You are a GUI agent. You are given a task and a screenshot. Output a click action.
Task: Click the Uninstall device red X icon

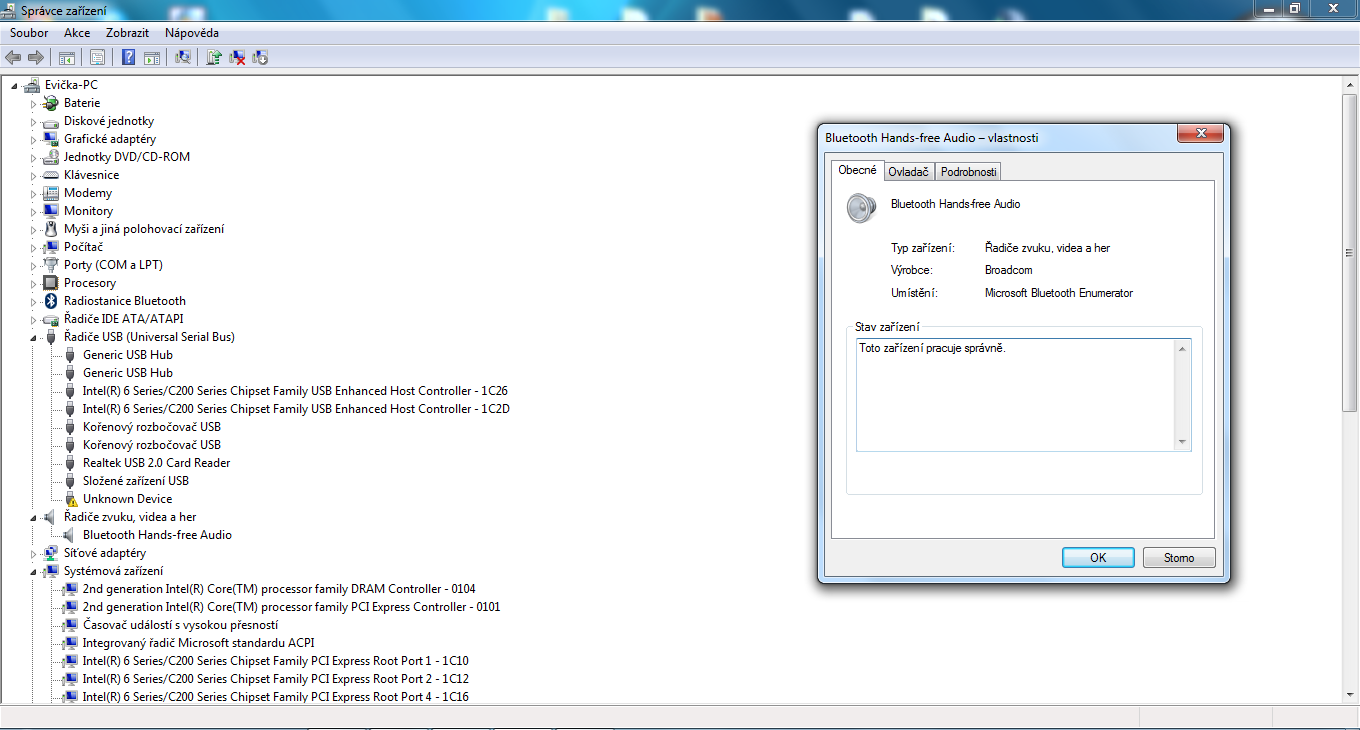click(x=237, y=57)
